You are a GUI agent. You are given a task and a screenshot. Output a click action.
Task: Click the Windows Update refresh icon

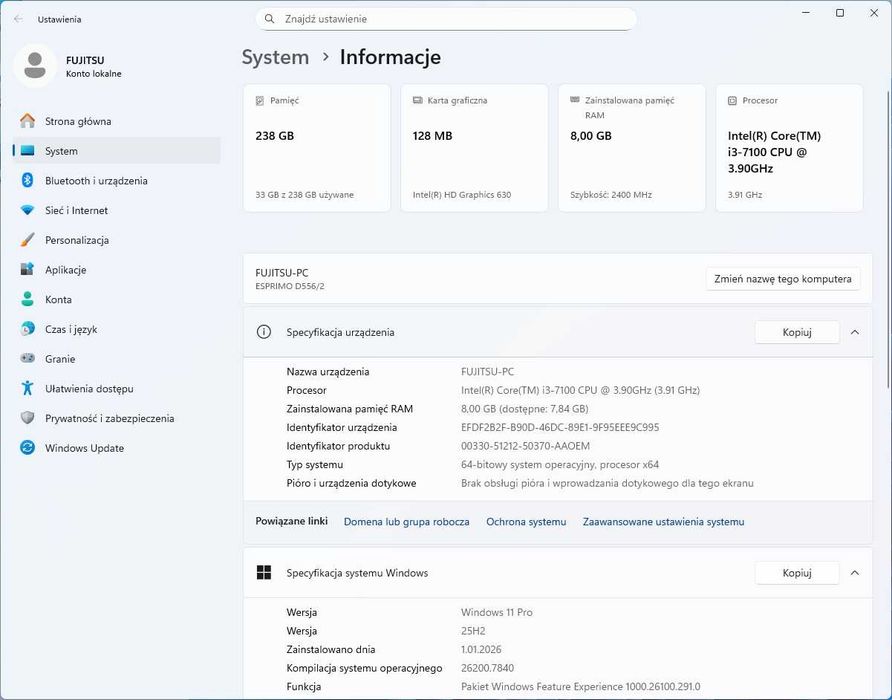(27, 447)
